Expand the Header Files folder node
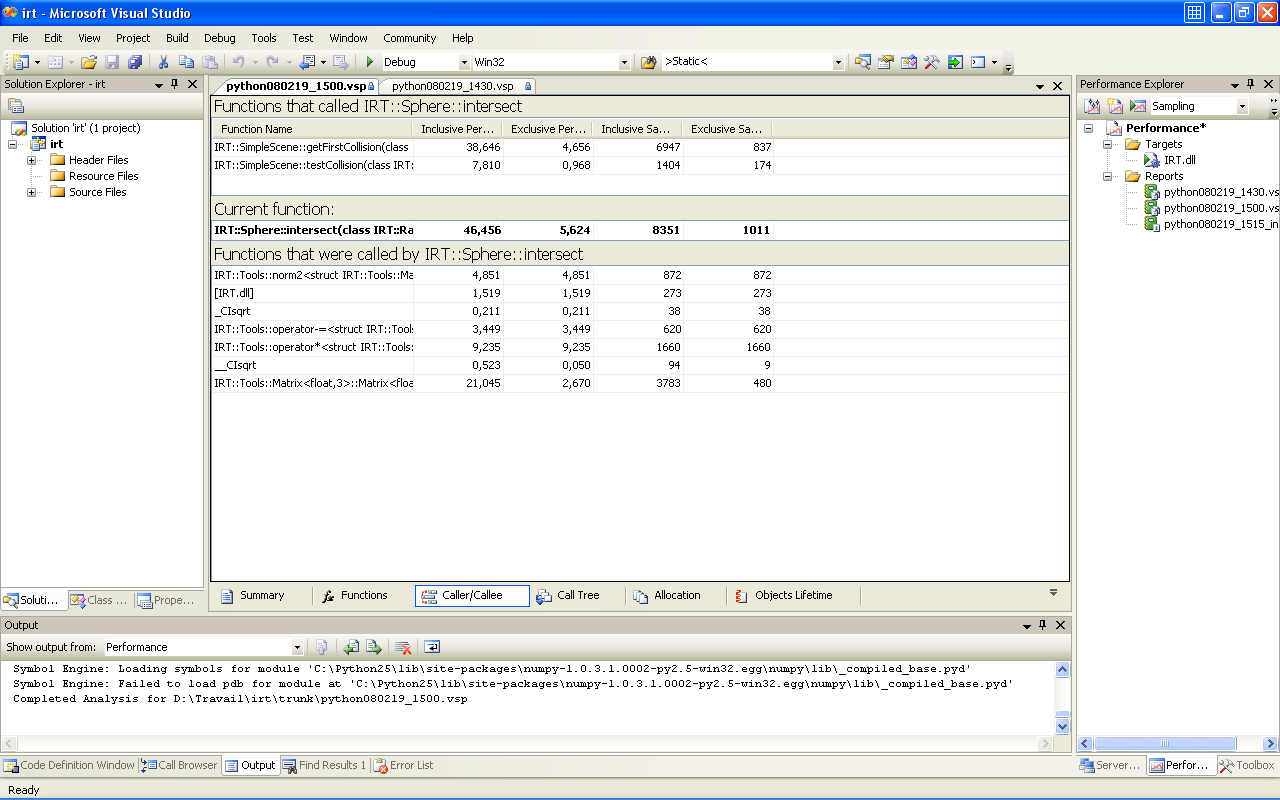 (x=32, y=160)
